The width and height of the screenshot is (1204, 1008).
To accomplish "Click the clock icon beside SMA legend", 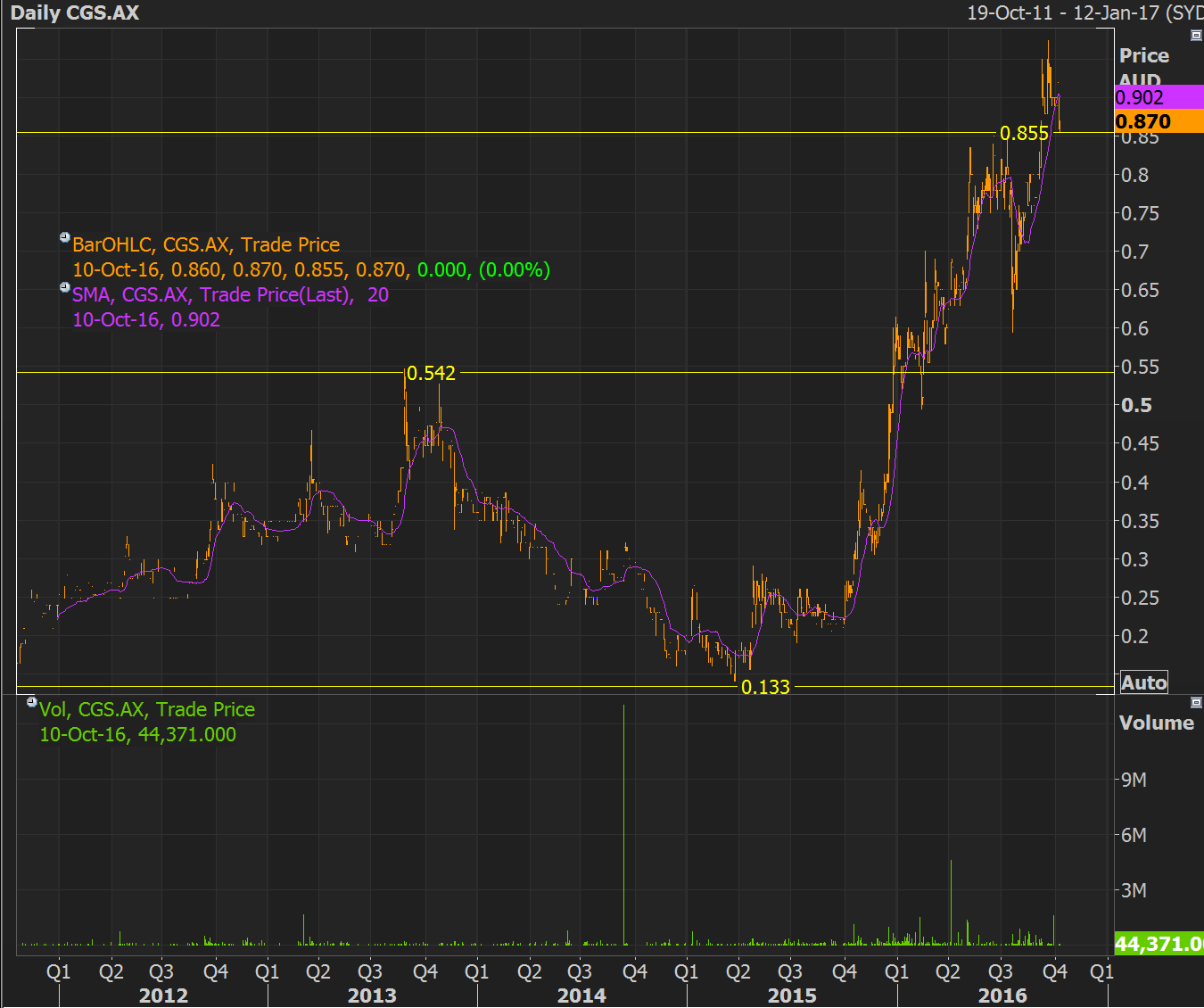I will [64, 287].
